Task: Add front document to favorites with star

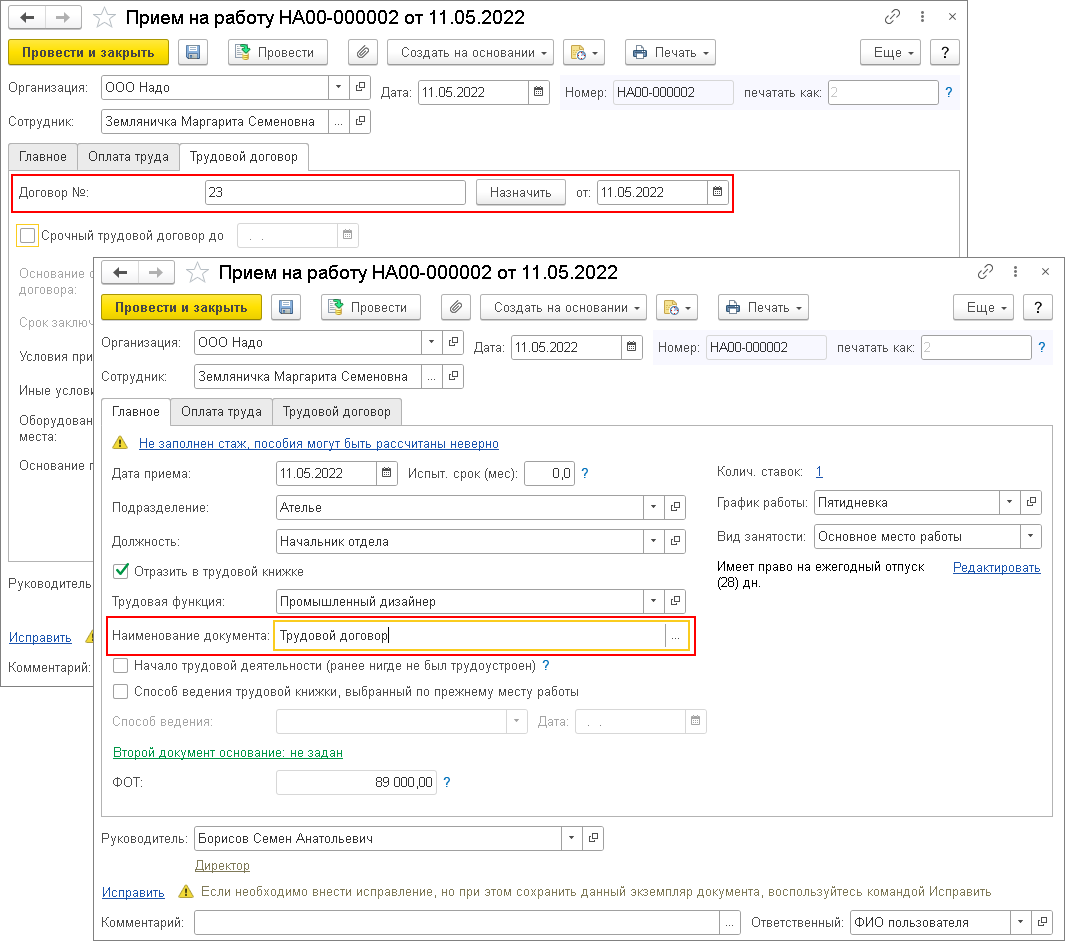Action: [198, 272]
